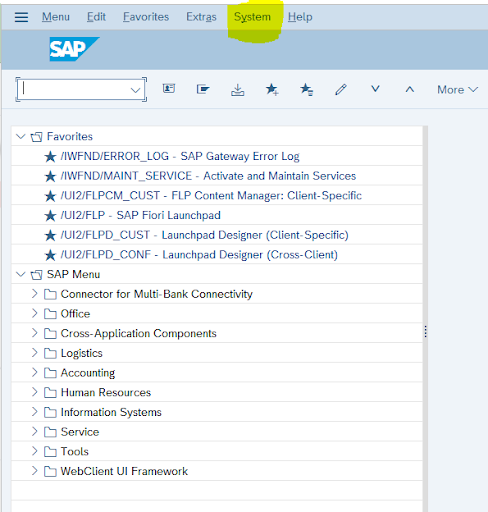Click the Accounting folder icon
This screenshot has width=488, height=512.
tap(50, 373)
